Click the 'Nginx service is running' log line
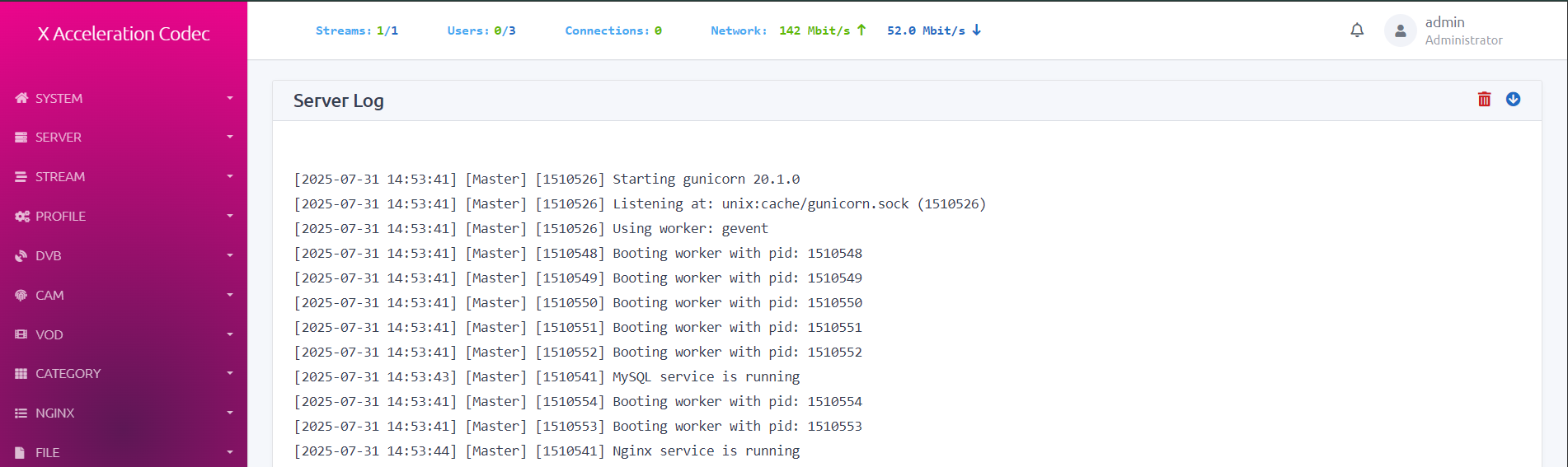The width and height of the screenshot is (1568, 467). (x=547, y=451)
